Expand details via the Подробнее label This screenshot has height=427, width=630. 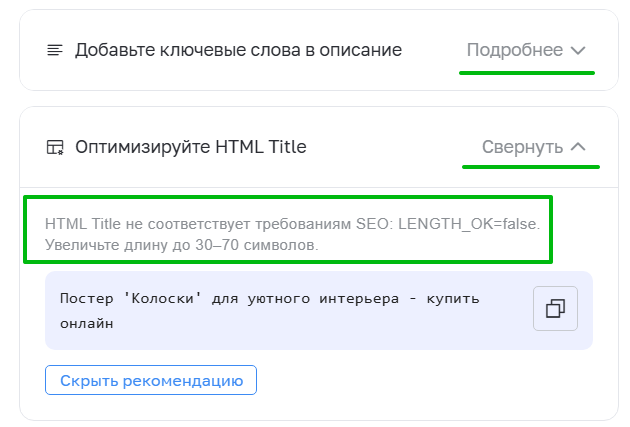point(514,50)
